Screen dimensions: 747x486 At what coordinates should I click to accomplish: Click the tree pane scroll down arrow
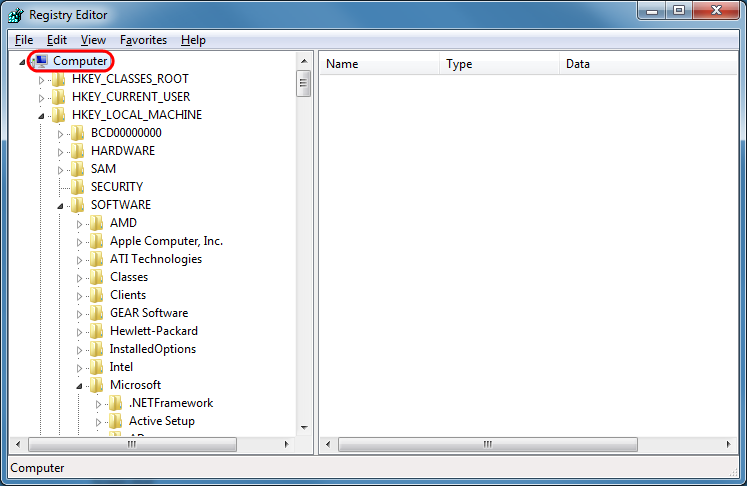pos(304,427)
